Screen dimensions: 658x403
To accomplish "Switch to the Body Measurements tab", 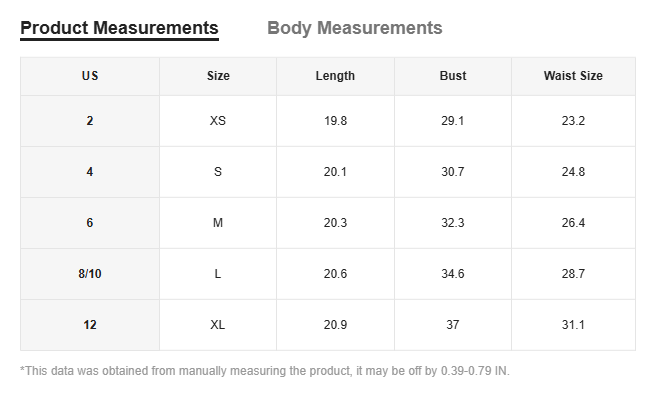I will [354, 28].
